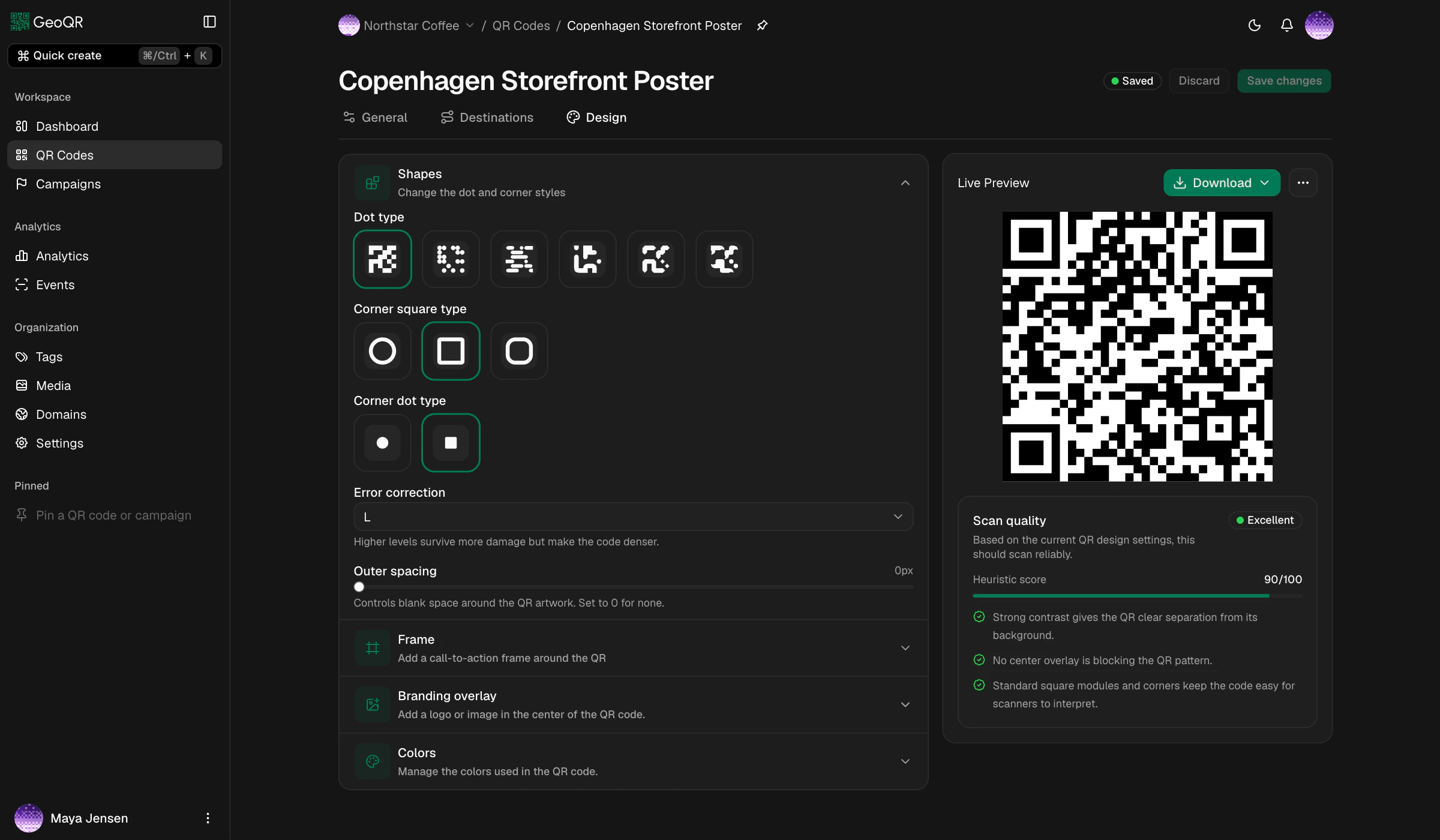This screenshot has width=1440, height=840.
Task: Select the dots dot type option
Action: pos(451,259)
